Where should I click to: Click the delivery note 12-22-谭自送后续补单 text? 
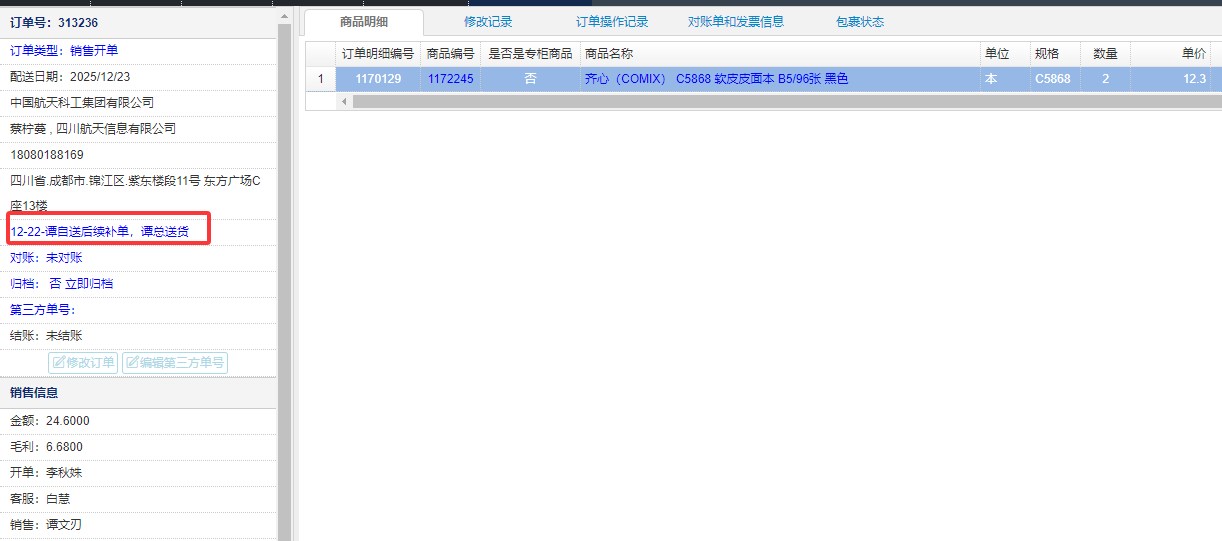(x=99, y=232)
